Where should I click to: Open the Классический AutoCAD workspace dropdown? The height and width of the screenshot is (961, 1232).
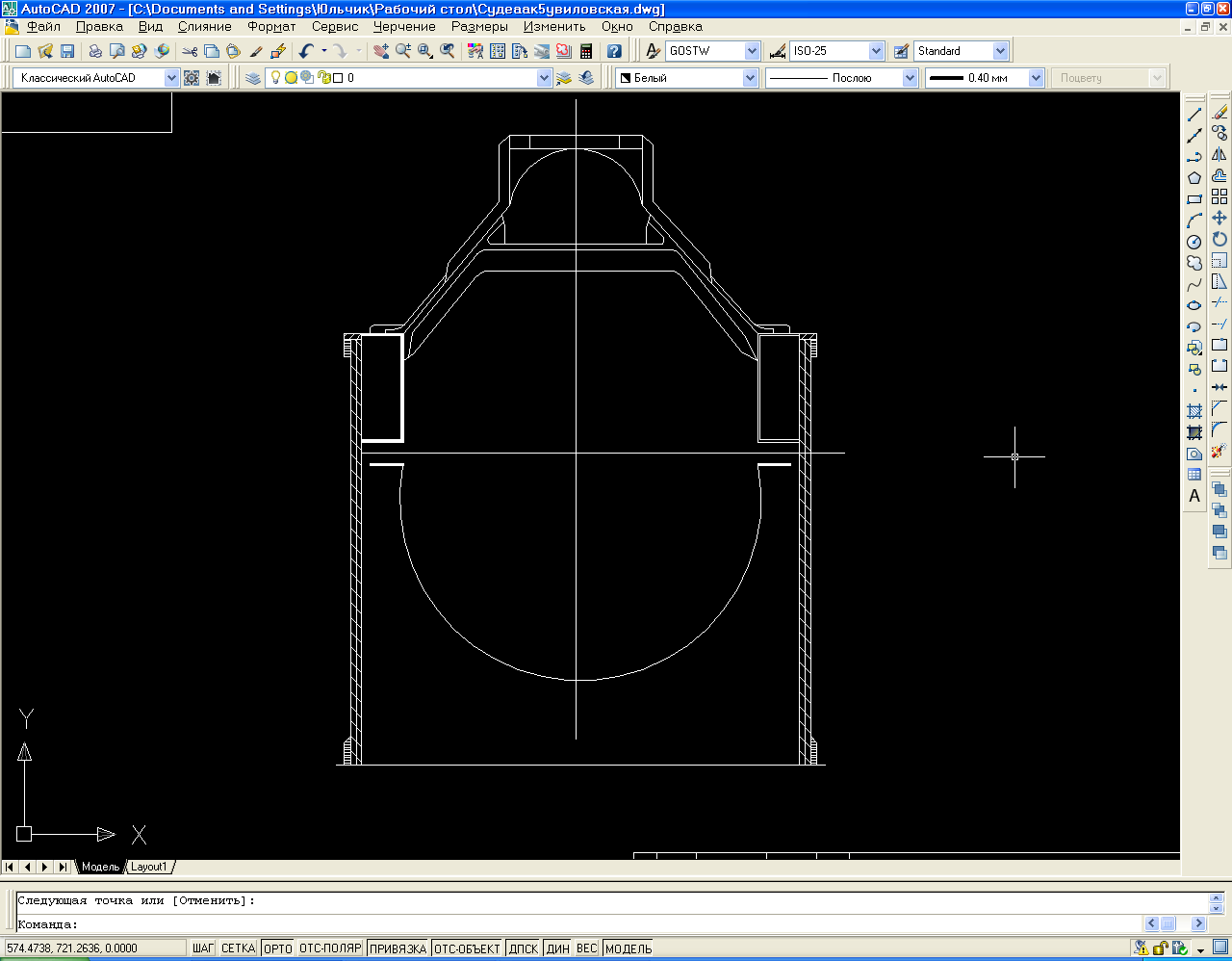(171, 78)
